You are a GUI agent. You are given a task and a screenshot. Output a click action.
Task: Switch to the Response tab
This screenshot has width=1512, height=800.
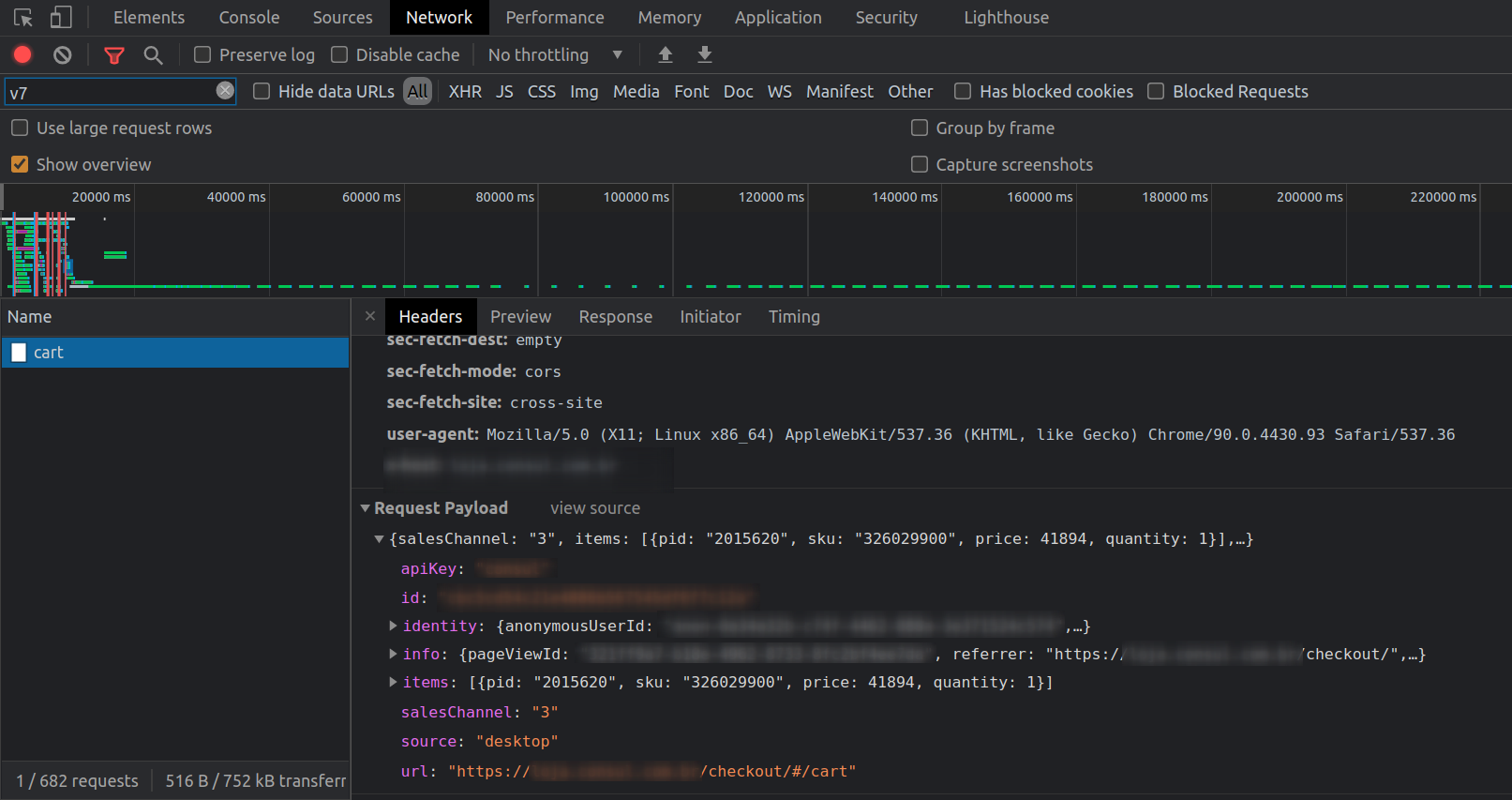(616, 317)
